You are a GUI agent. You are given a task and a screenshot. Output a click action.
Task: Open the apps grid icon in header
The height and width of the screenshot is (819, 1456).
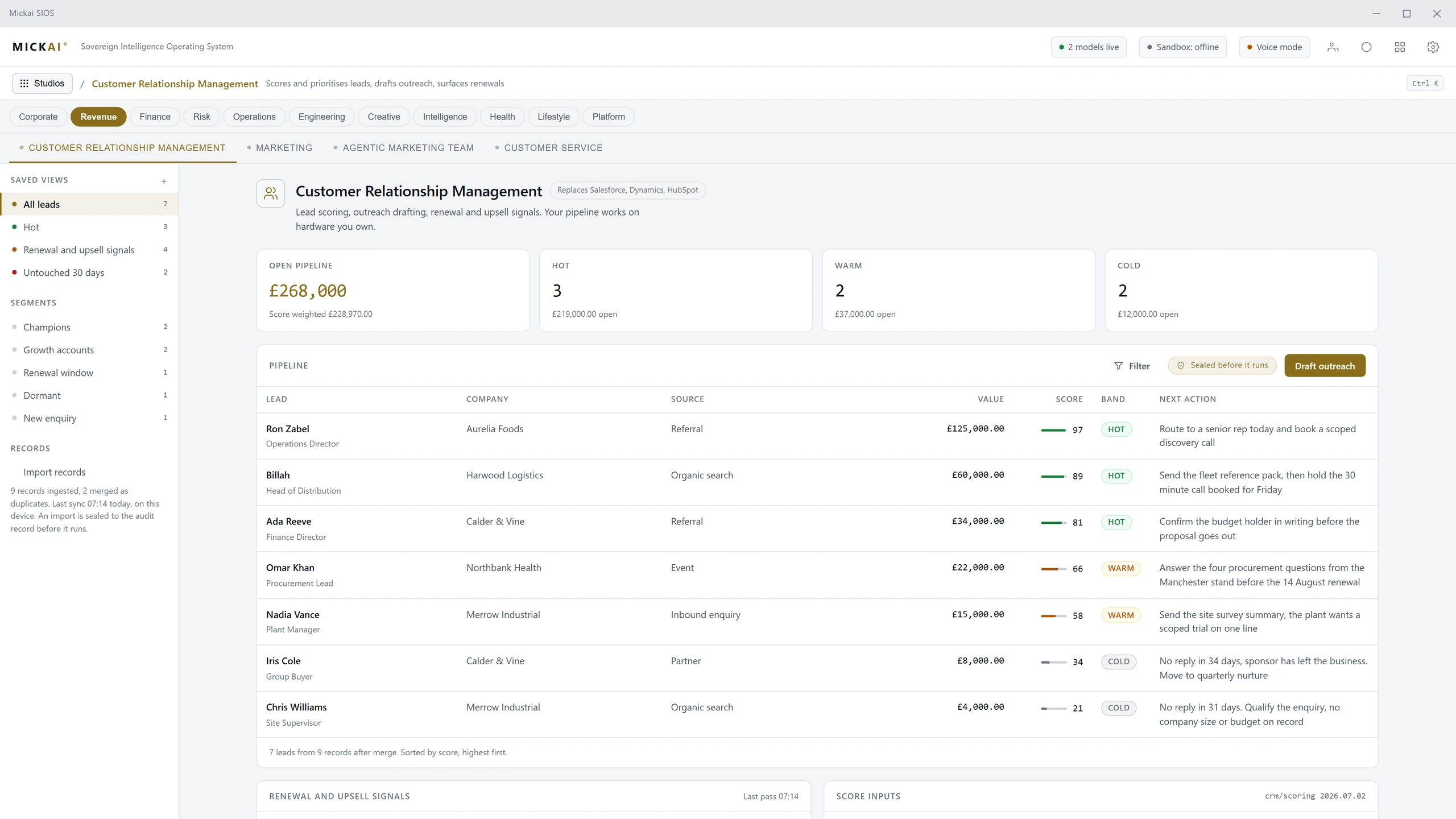coord(1400,47)
